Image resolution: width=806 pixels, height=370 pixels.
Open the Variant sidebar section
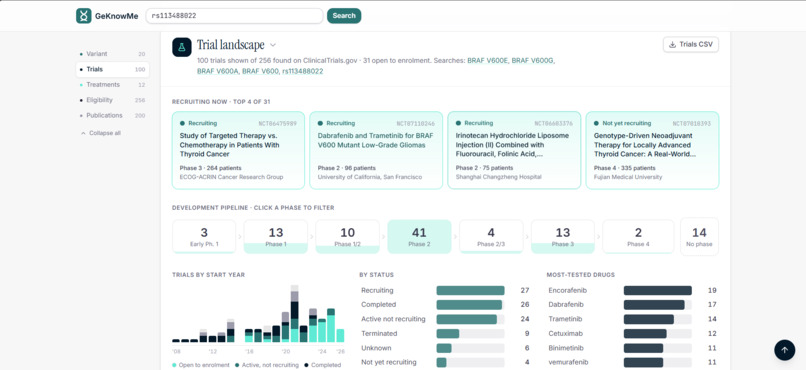coord(113,54)
